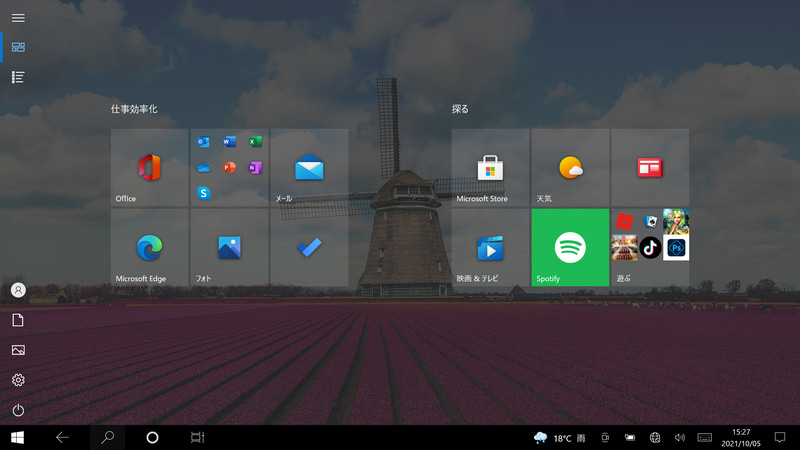
Task: Open the 18°C weather taskbar widget
Action: pos(560,438)
